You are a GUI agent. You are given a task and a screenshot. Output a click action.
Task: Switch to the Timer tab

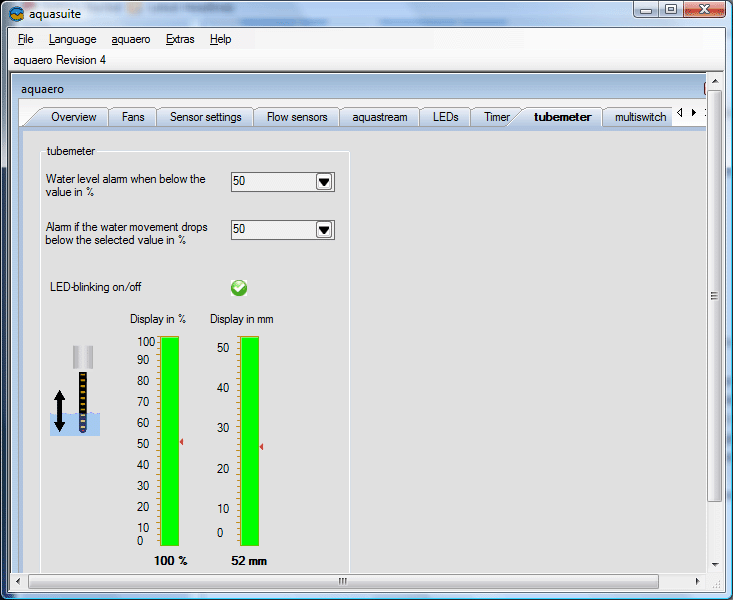[x=496, y=117]
